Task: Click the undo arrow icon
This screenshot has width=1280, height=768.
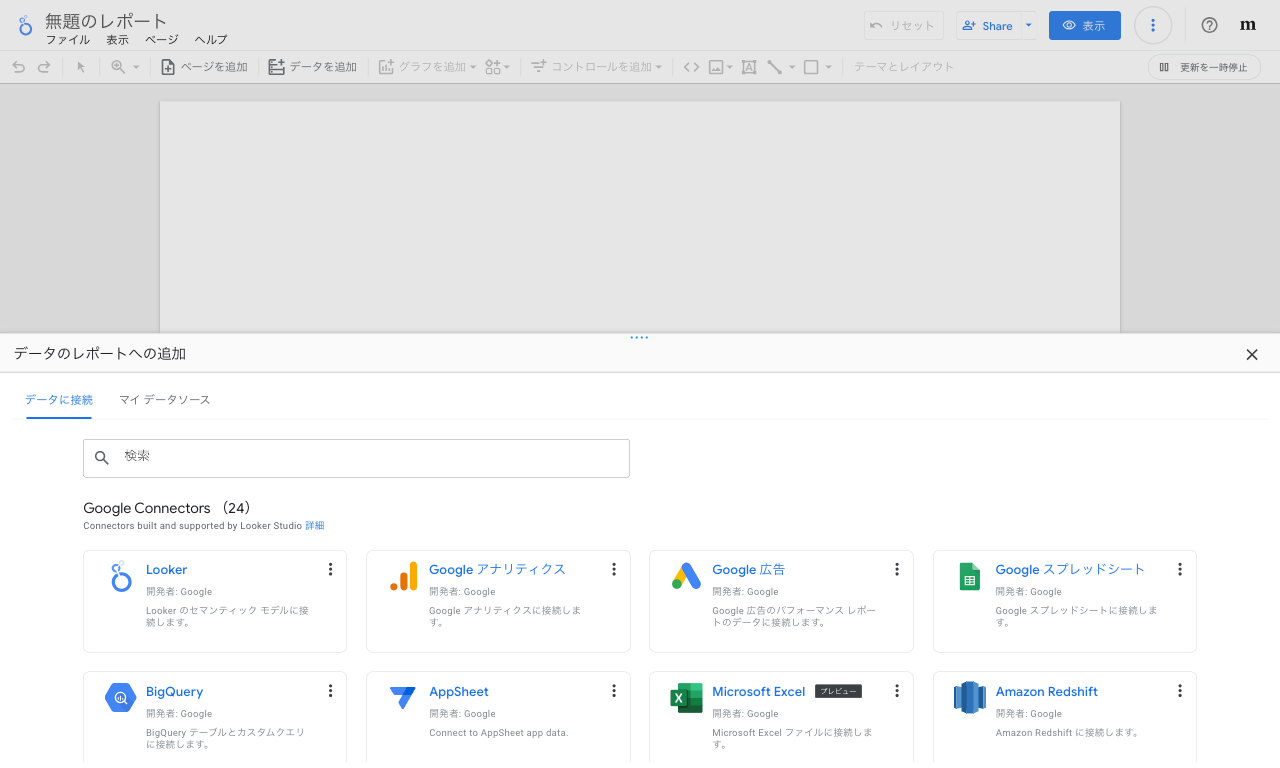Action: pos(18,67)
